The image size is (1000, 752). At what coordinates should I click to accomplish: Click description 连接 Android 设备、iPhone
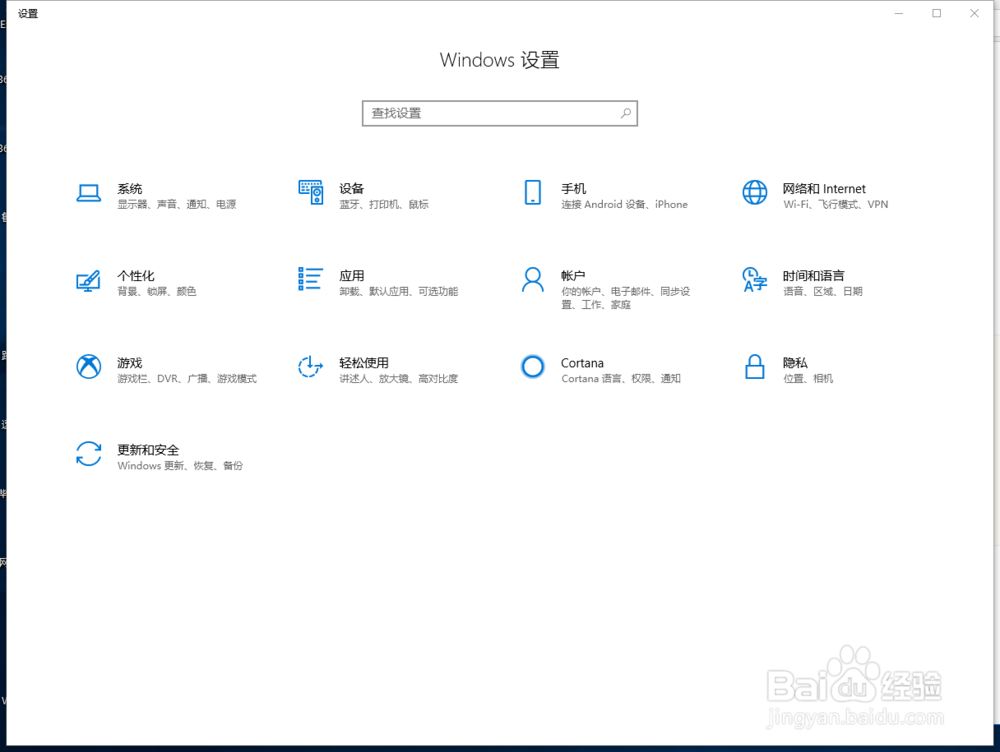[624, 204]
